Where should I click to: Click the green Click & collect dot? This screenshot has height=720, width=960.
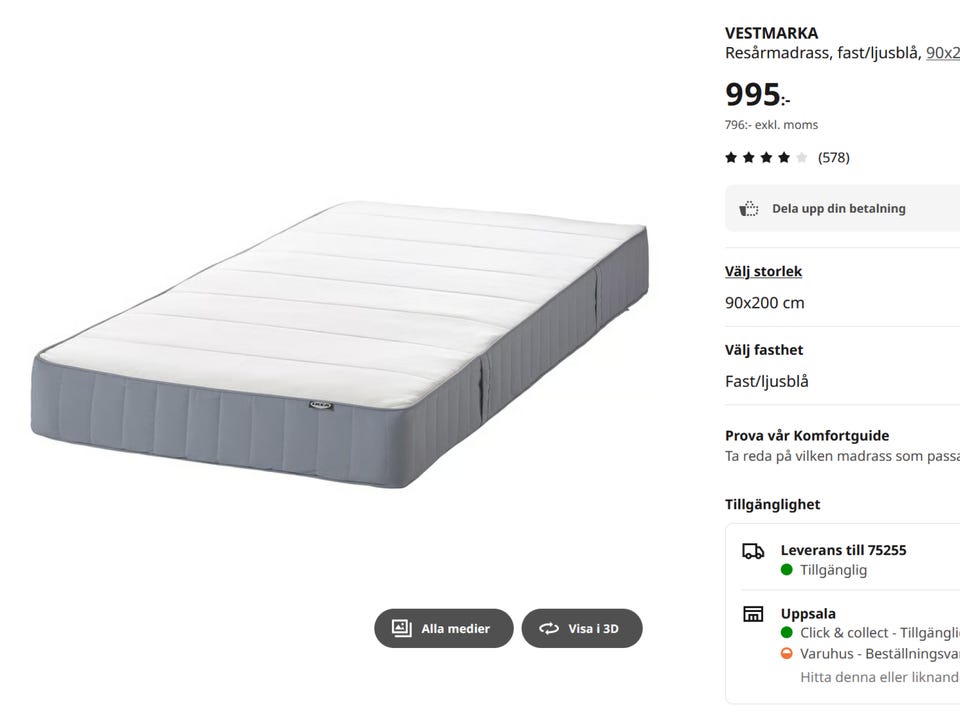click(x=787, y=633)
